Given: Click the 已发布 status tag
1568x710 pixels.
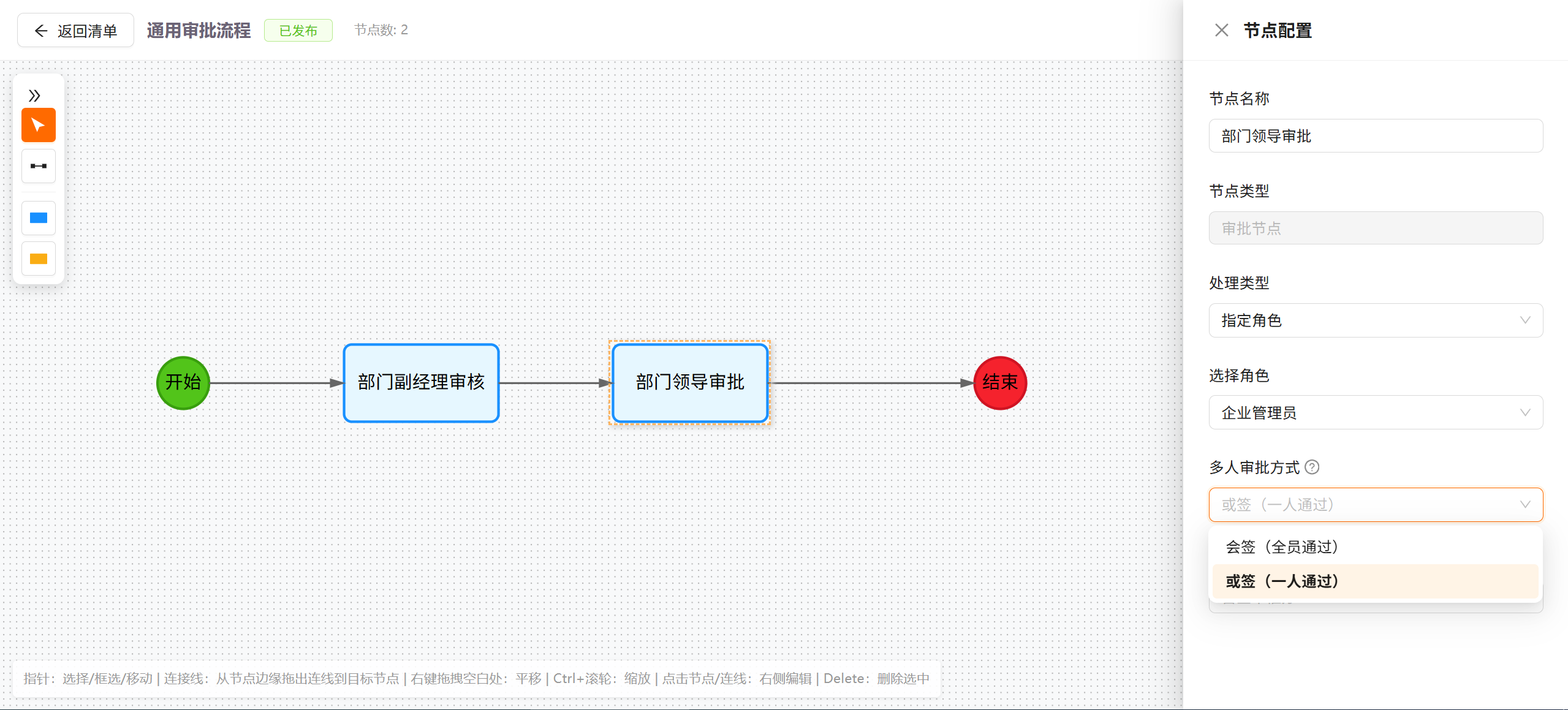Looking at the screenshot, I should tap(298, 31).
